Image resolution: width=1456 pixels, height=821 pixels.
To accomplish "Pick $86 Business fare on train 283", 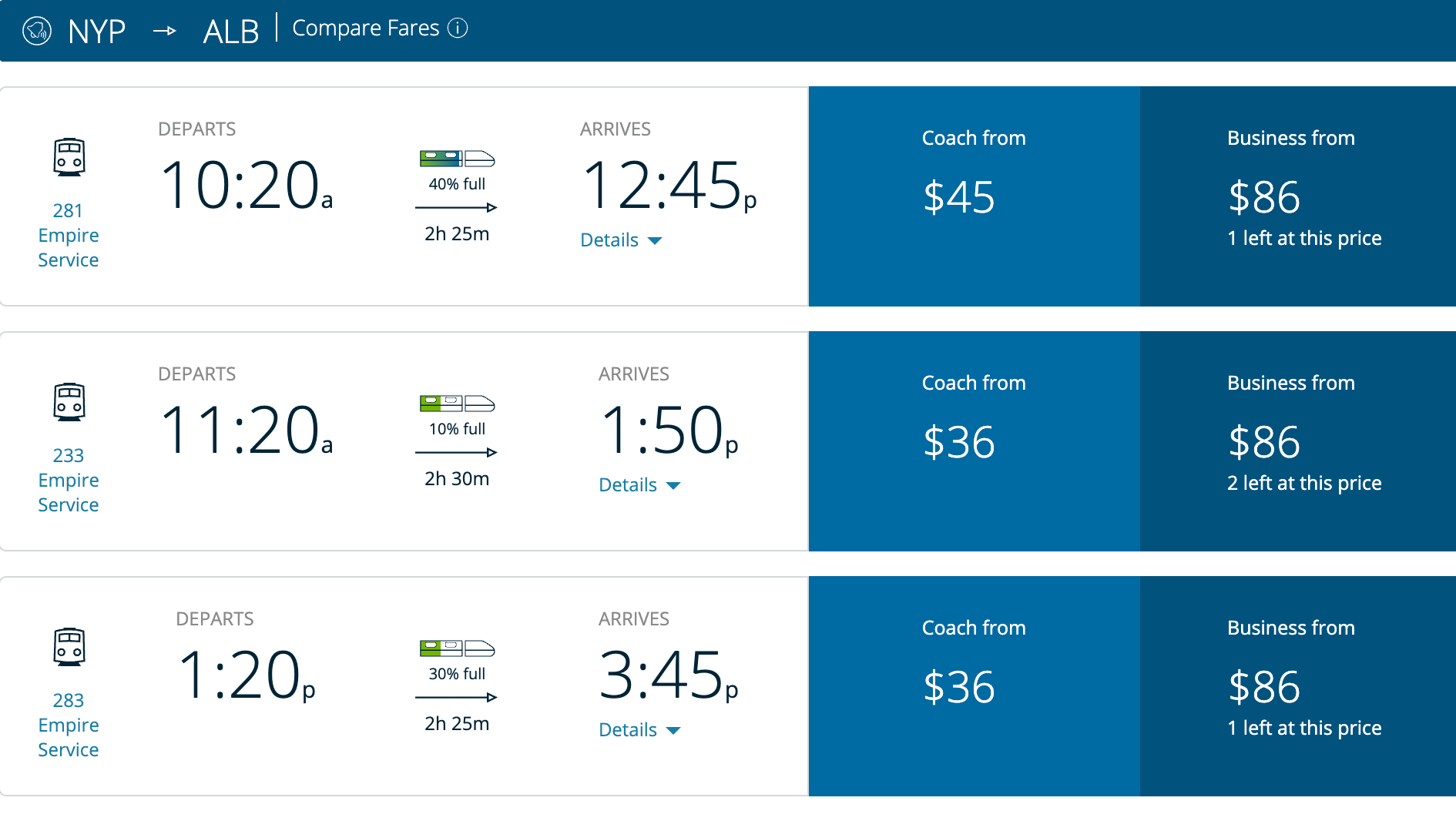I will click(1297, 686).
